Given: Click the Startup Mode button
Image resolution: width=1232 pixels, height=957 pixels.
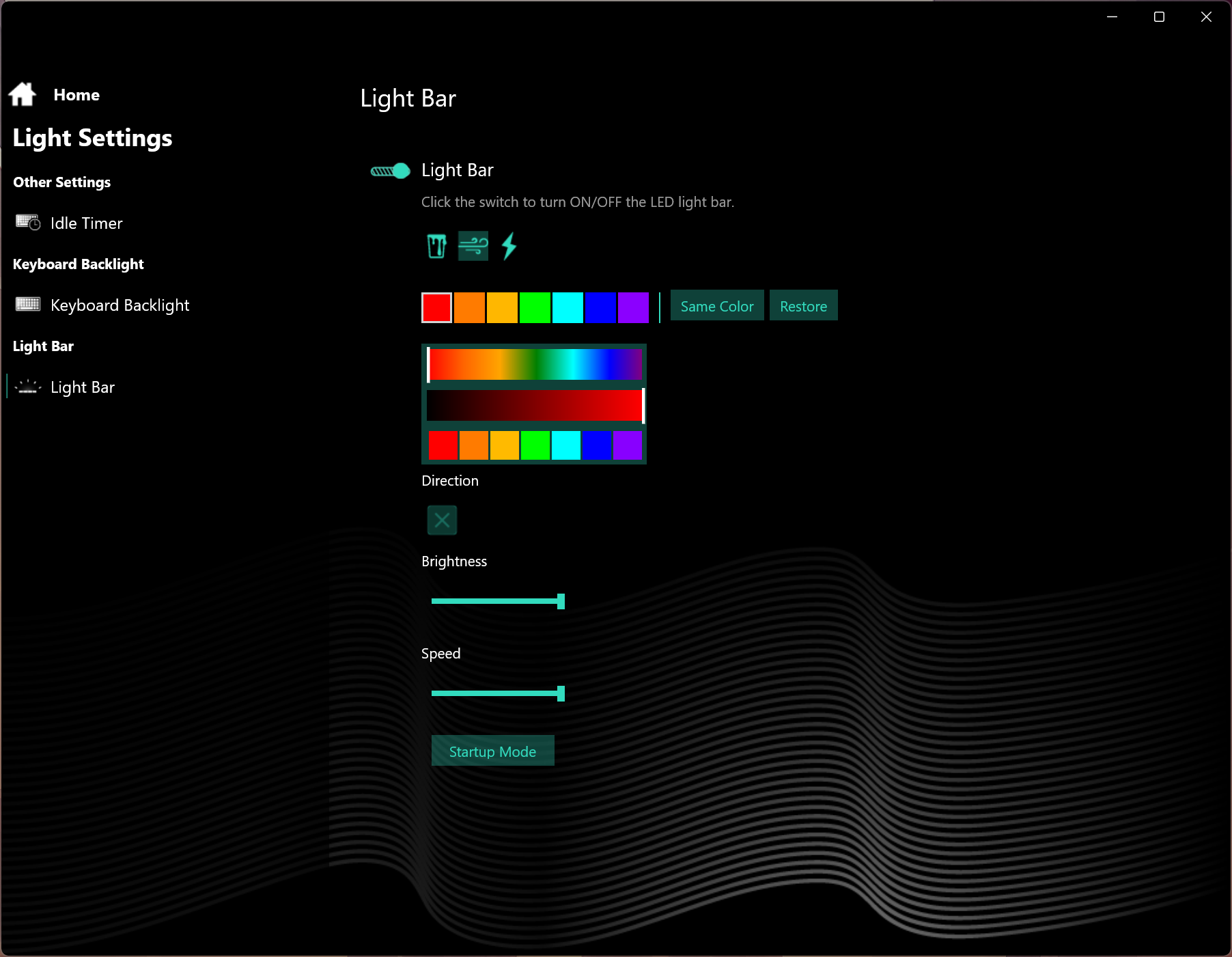Looking at the screenshot, I should pos(493,751).
